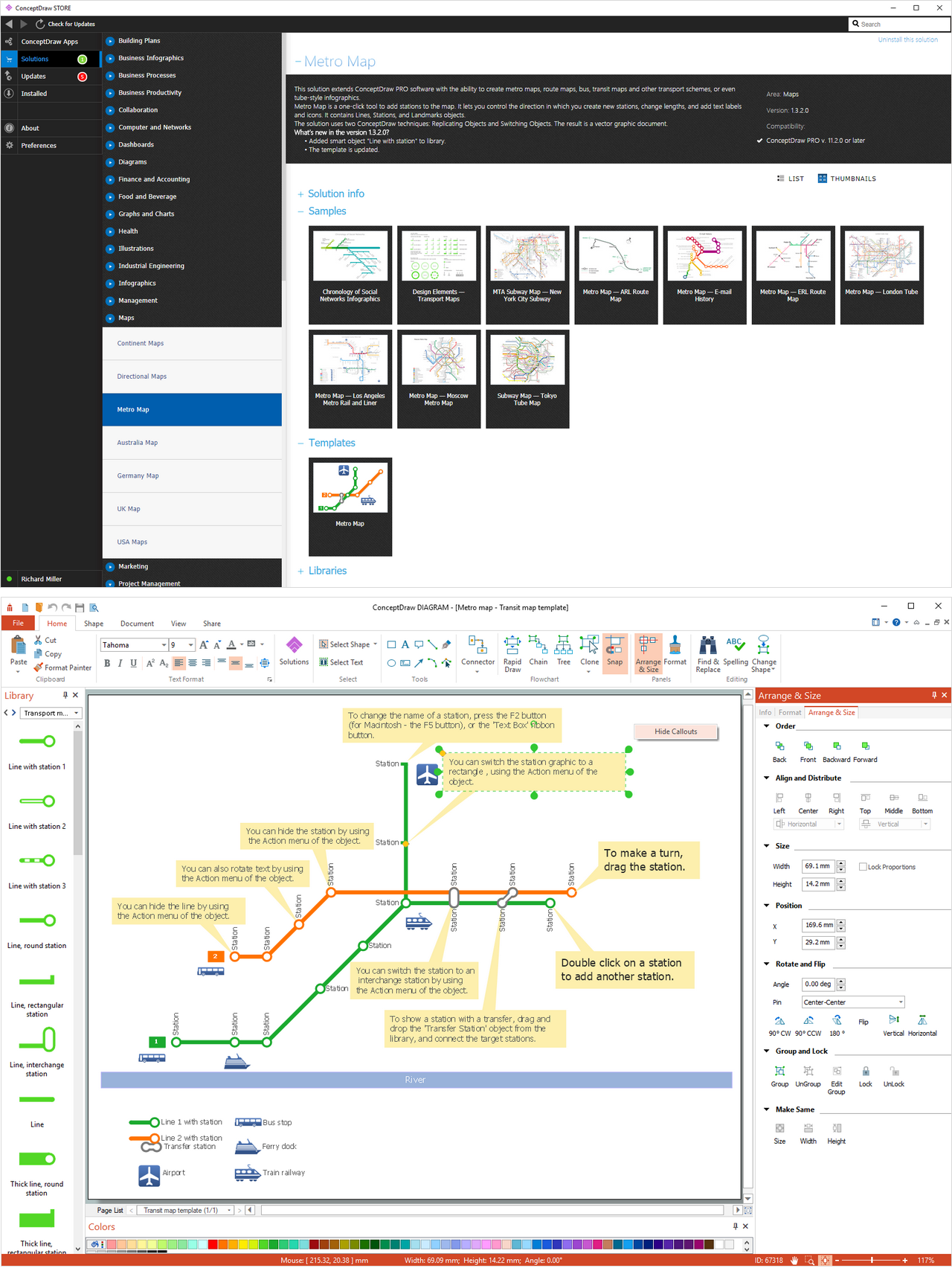Open the Solutions icon in ribbon
The height and width of the screenshot is (1268, 952).
click(x=294, y=645)
